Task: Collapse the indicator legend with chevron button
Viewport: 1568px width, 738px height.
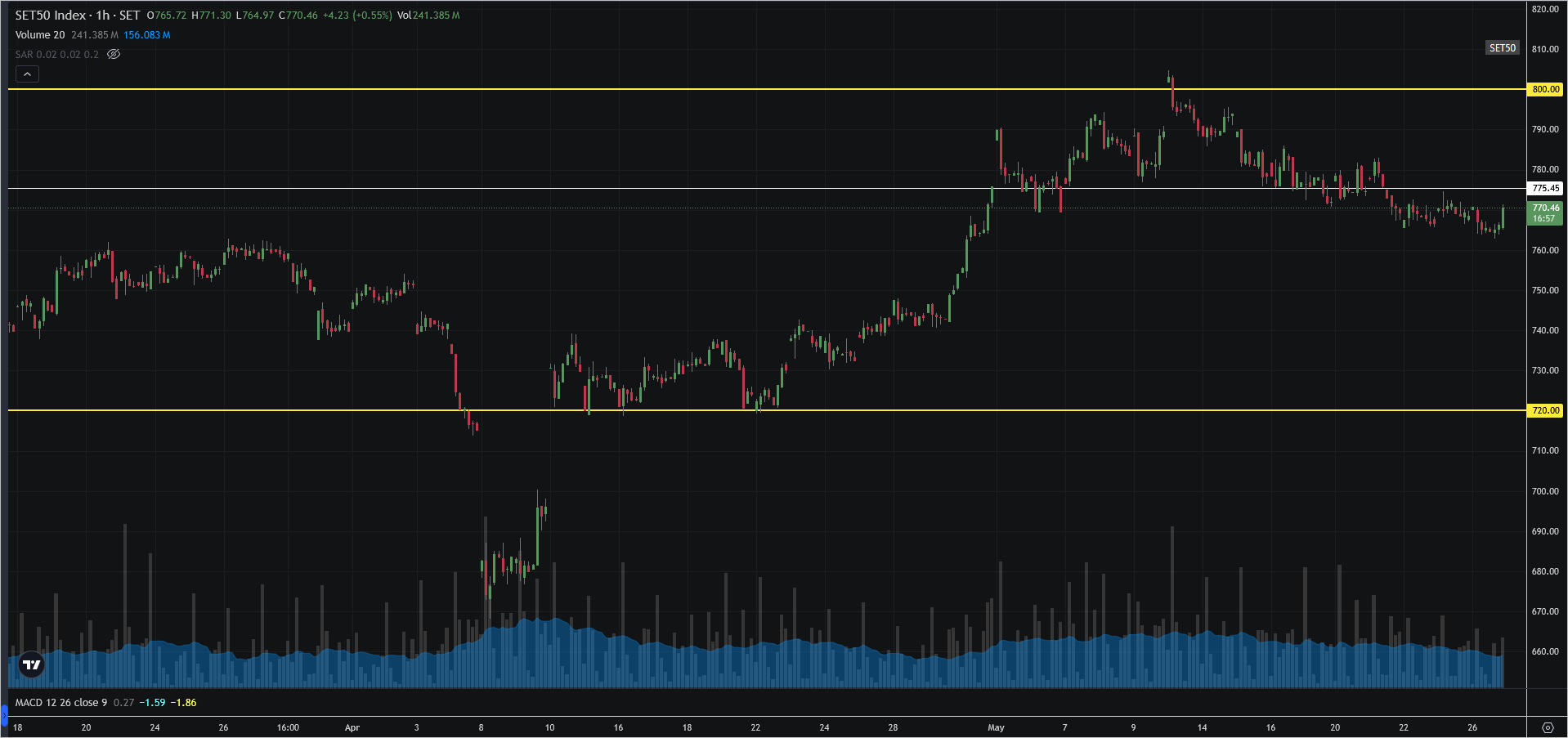Action: 27,74
